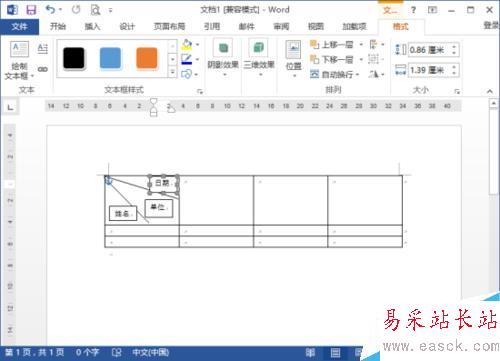The height and width of the screenshot is (361, 500).
Task: Open the change shape dropdown arrow
Action: point(197,74)
